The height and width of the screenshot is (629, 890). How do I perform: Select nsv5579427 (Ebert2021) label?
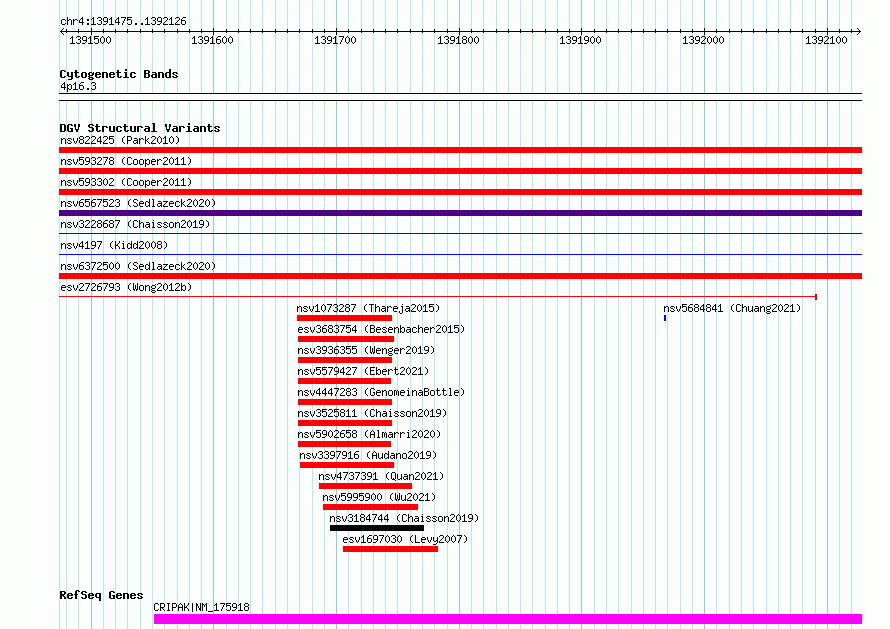coord(363,371)
